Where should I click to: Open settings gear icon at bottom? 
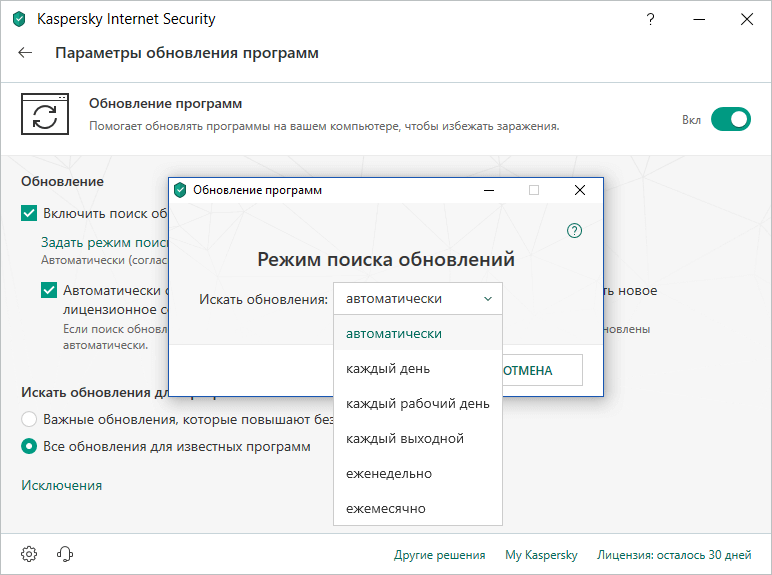click(x=29, y=554)
